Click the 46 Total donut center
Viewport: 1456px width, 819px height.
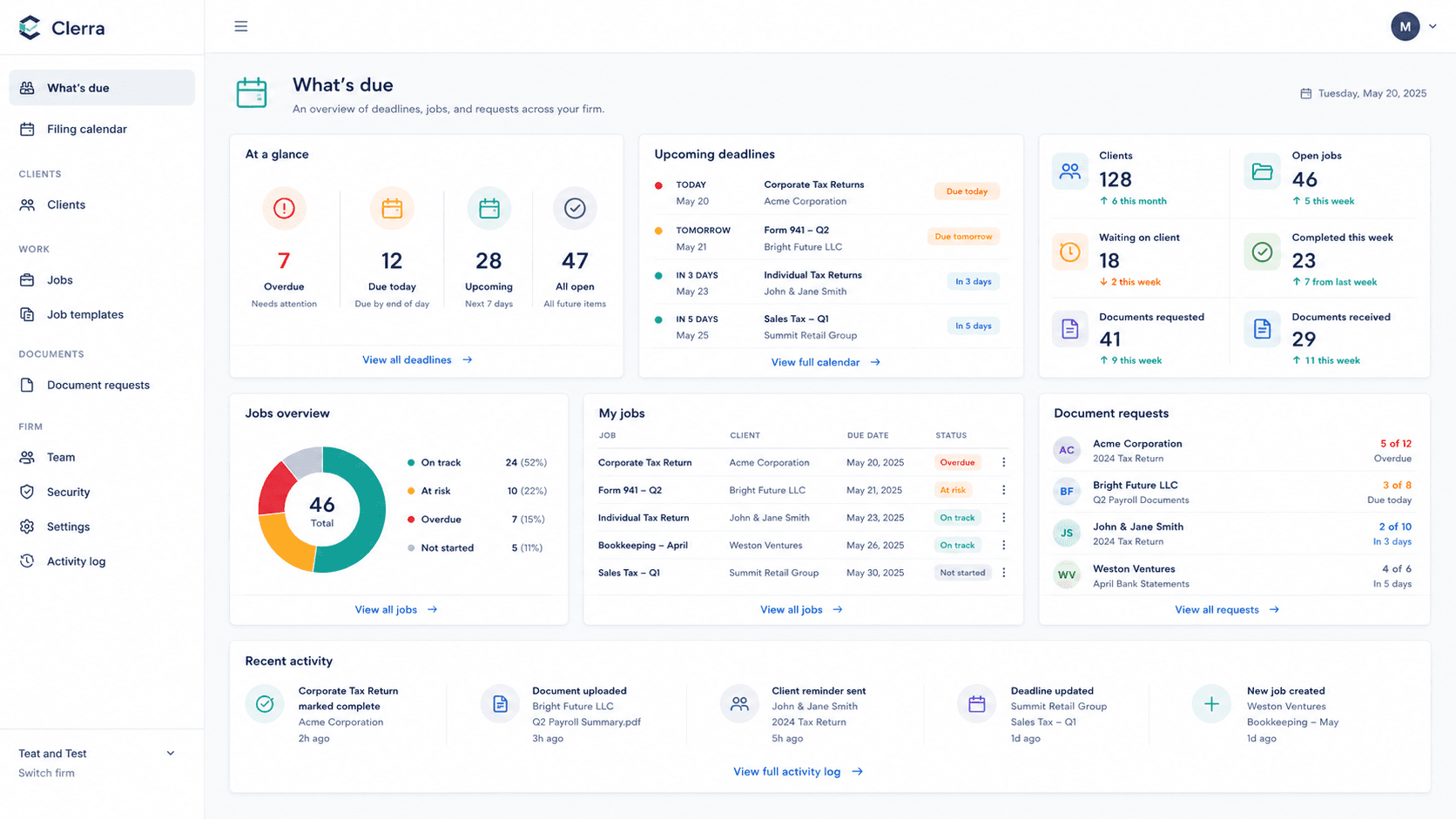[322, 511]
